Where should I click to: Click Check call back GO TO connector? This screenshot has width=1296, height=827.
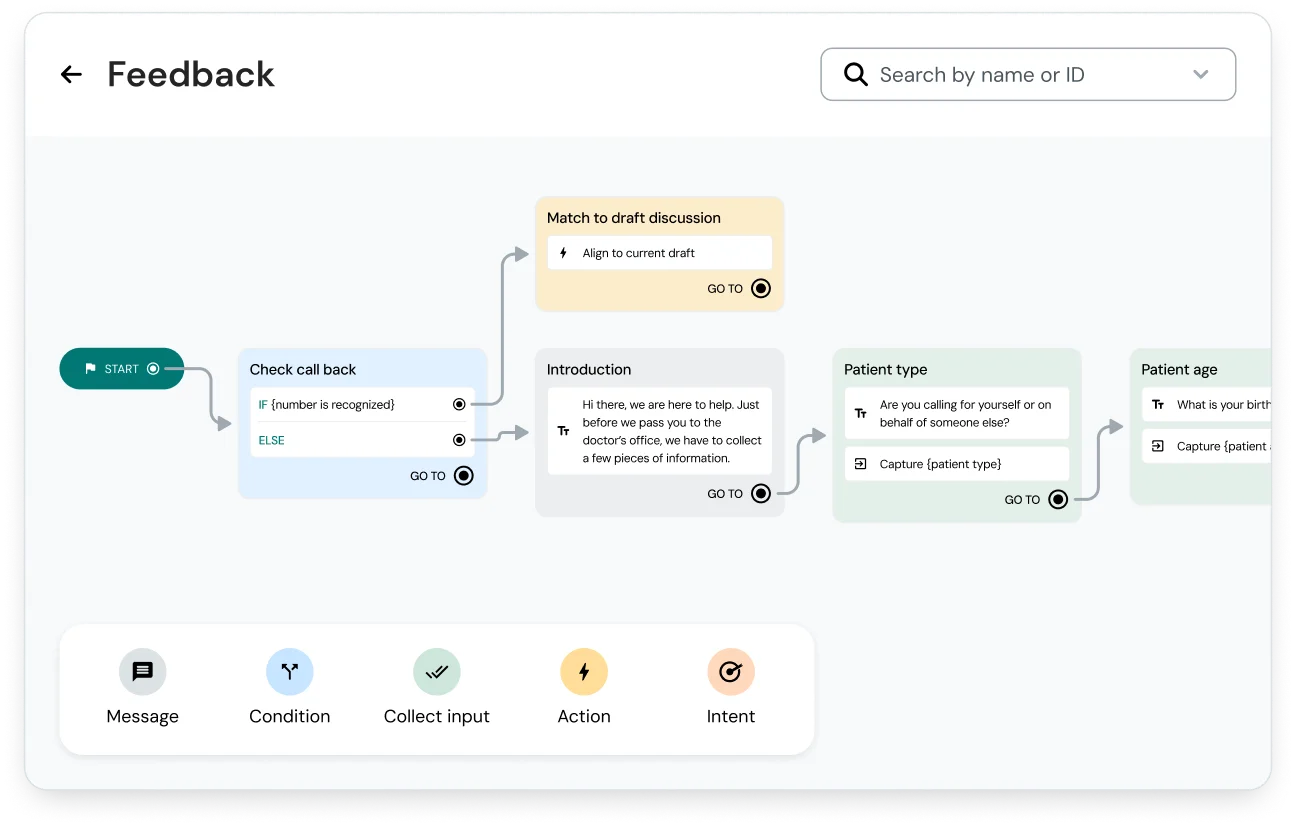464,476
